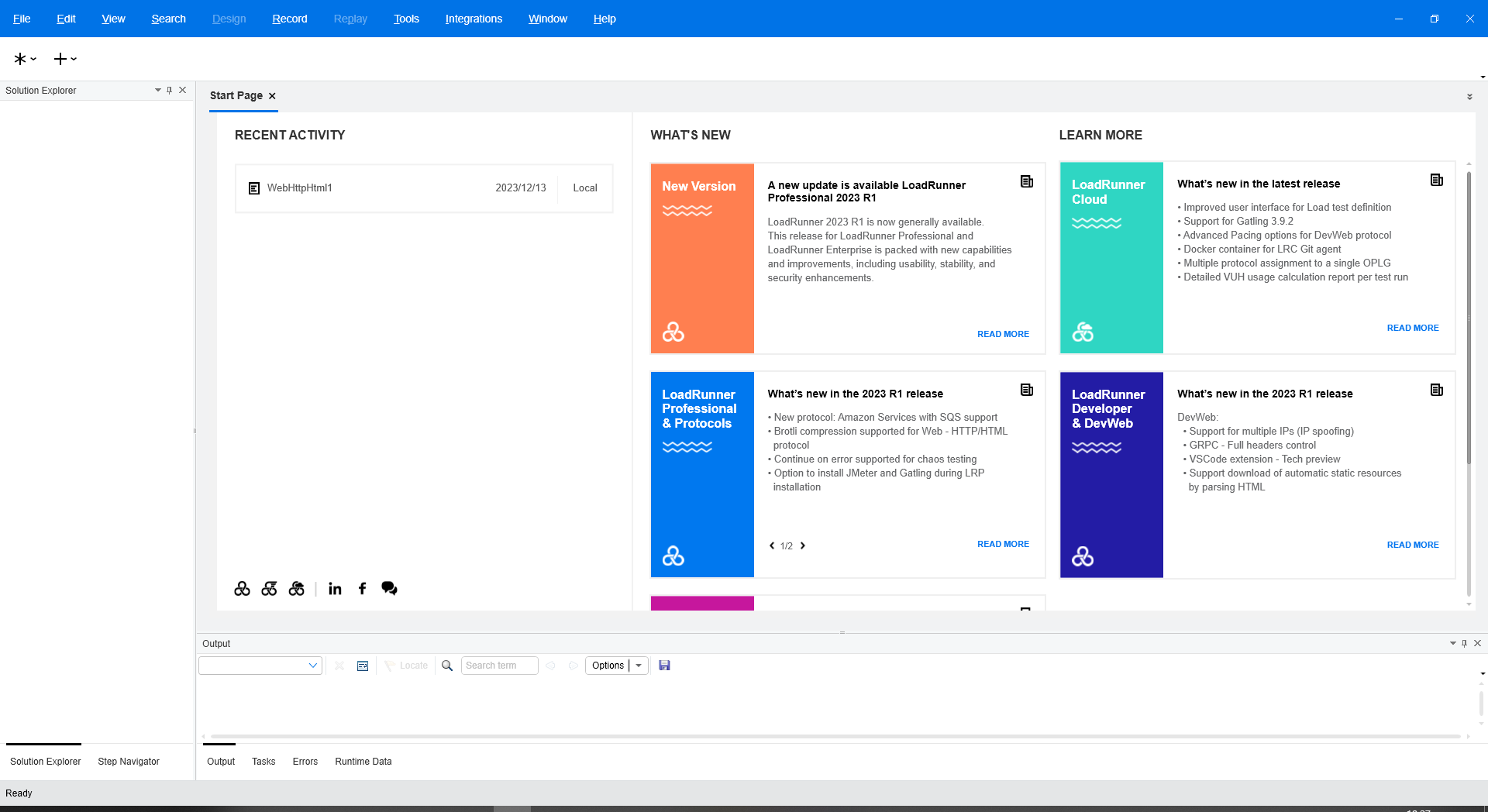Screen dimensions: 1488x812
Task: Open document icon on LoadRunner Cloud card
Action: [x=1437, y=180]
